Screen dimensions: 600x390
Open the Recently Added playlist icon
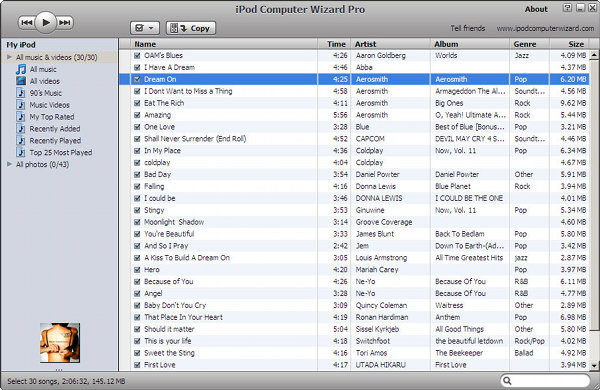pos(21,129)
